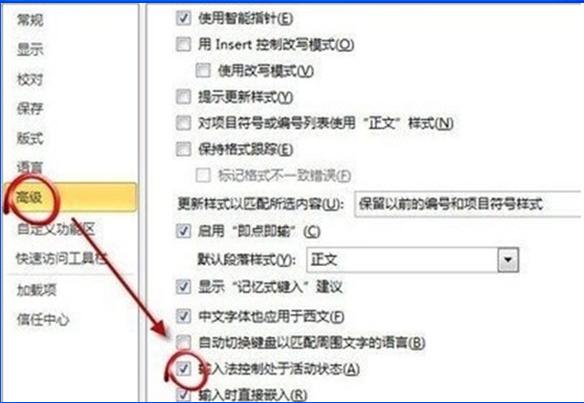Image resolution: width=584 pixels, height=403 pixels.
Task: Select the 常规 category in sidebar
Action: pyautogui.click(x=30, y=20)
